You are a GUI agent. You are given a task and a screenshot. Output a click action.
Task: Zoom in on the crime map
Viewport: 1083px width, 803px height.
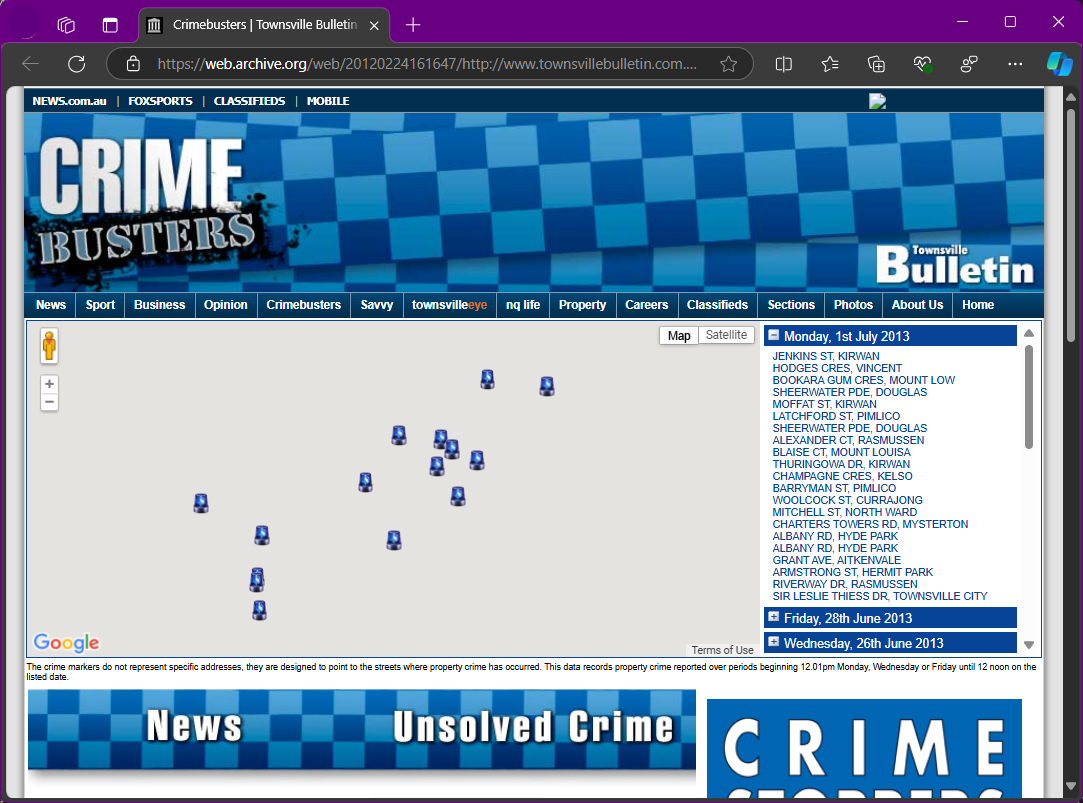49,384
